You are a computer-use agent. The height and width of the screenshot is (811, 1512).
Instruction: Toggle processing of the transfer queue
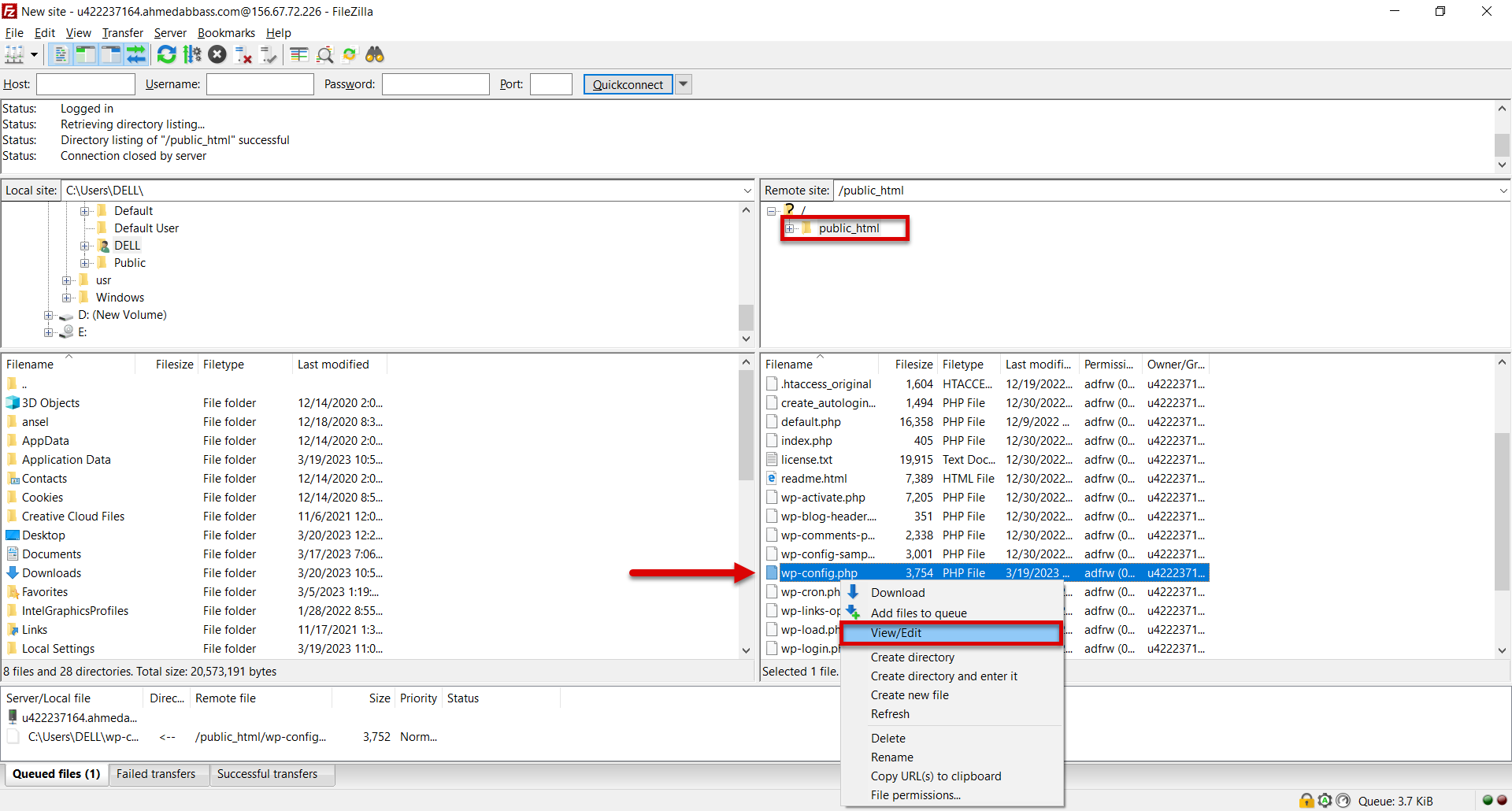[x=192, y=54]
